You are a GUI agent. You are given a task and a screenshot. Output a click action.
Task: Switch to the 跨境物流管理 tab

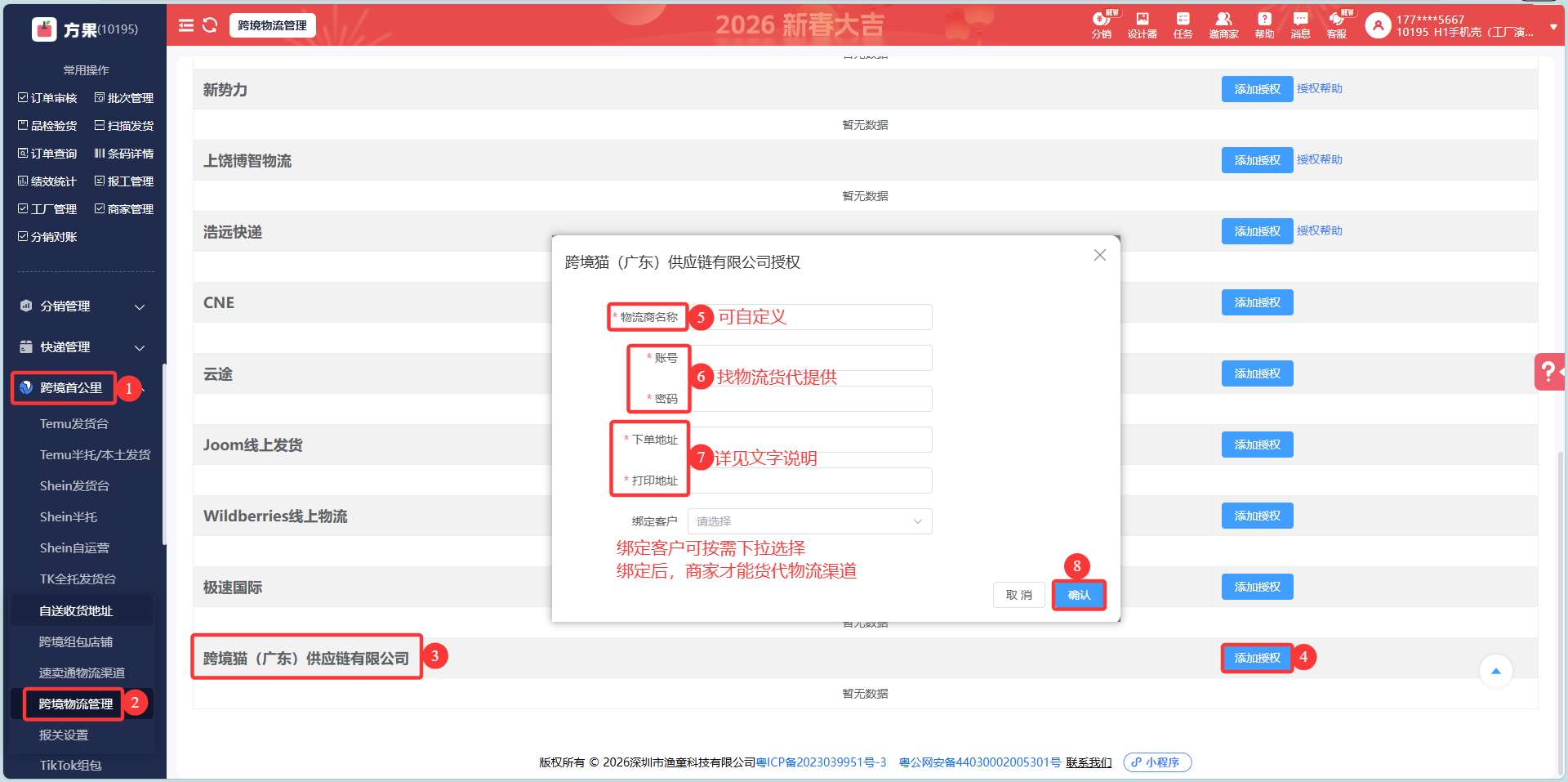[273, 25]
